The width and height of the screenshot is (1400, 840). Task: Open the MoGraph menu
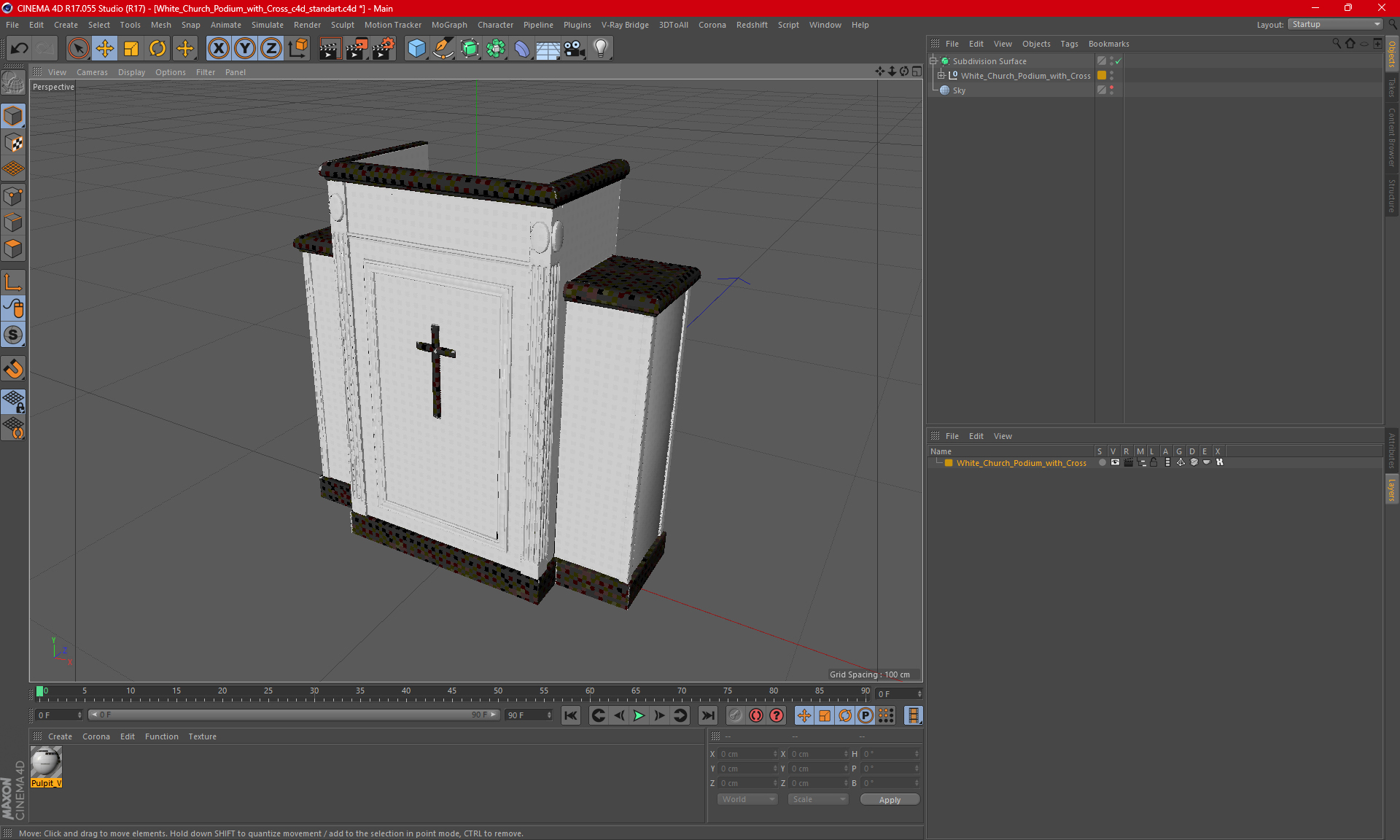pos(449,25)
